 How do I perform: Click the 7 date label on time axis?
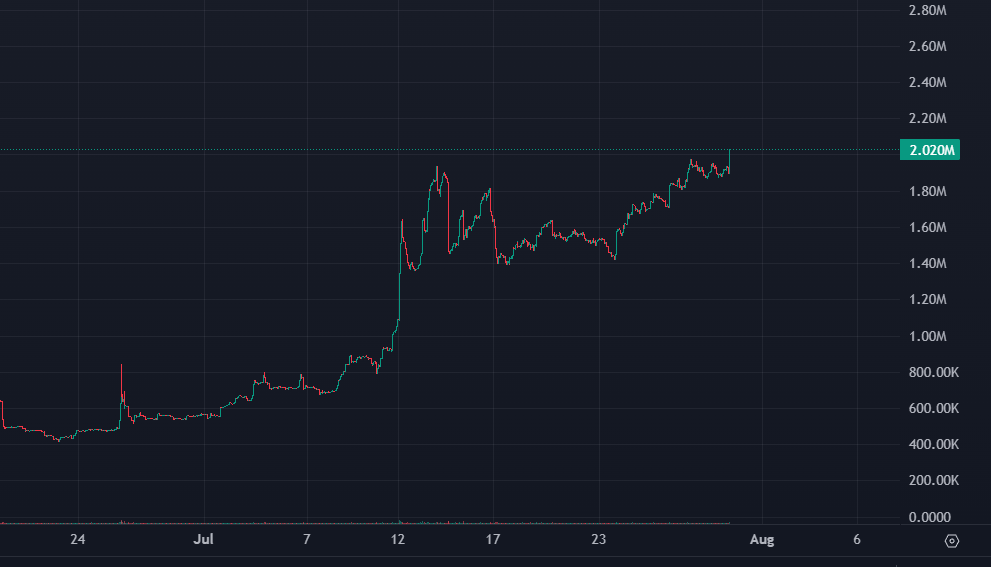307,539
